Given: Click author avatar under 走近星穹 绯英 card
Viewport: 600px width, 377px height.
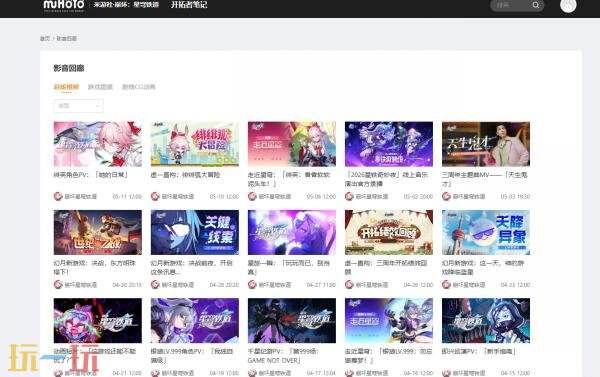Looking at the screenshot, I should pos(252,196).
